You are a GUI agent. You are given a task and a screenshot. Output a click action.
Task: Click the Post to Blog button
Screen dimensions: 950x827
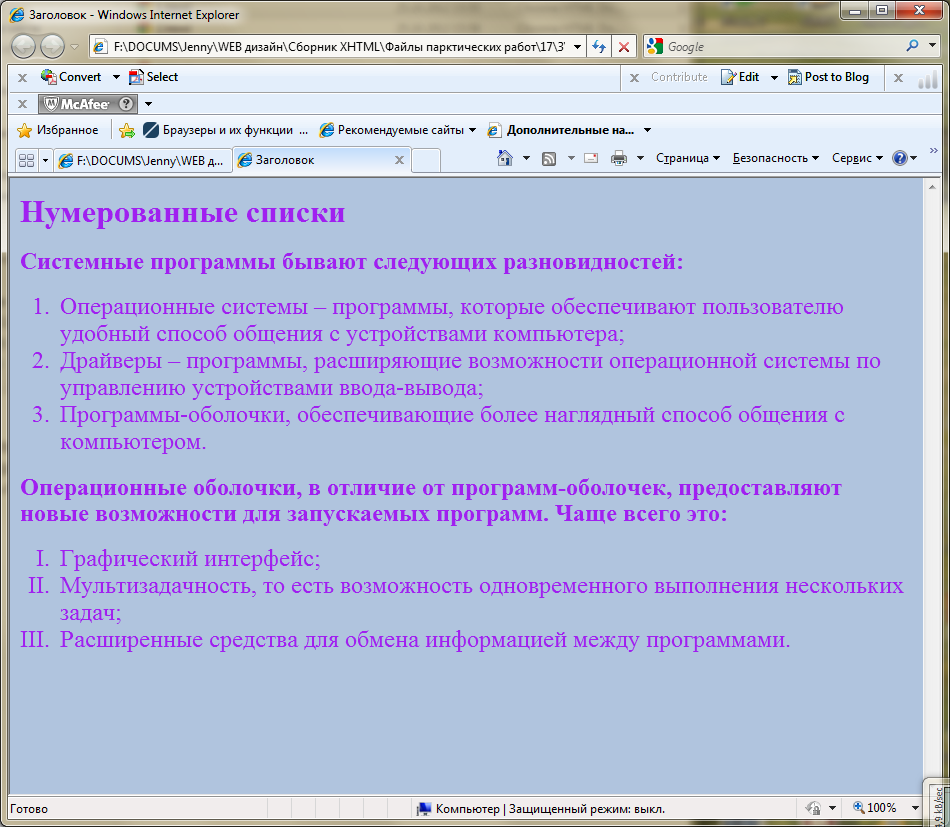(828, 77)
